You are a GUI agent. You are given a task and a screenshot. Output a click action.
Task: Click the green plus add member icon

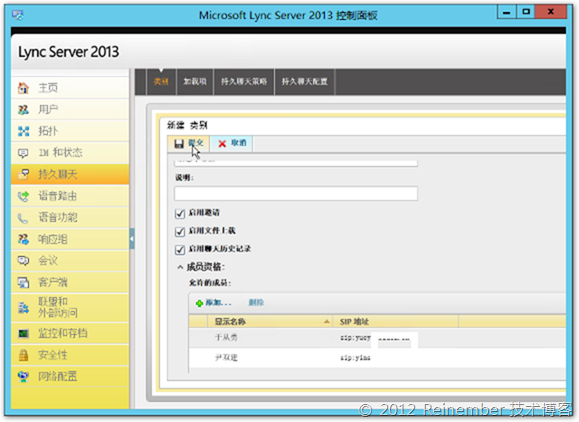pyautogui.click(x=199, y=303)
